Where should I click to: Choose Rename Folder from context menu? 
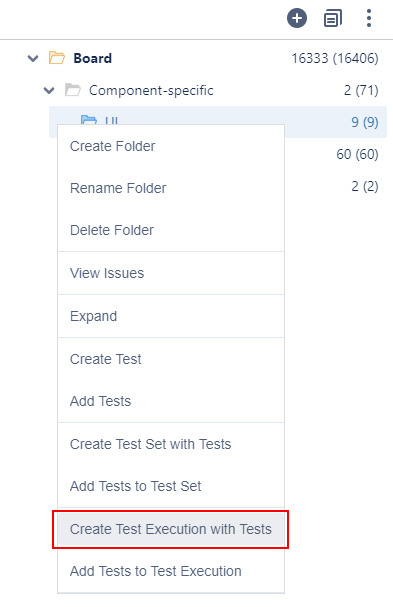coord(171,188)
